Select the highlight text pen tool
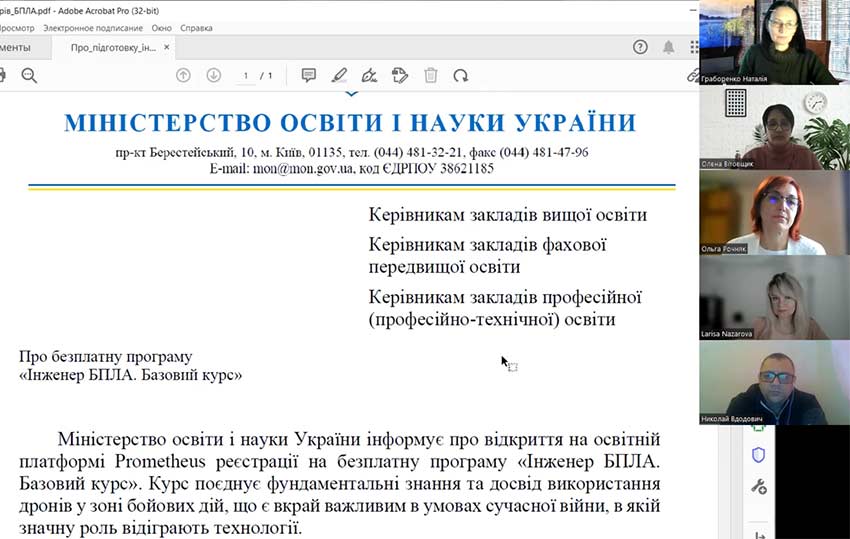This screenshot has height=539, width=850. (x=339, y=75)
